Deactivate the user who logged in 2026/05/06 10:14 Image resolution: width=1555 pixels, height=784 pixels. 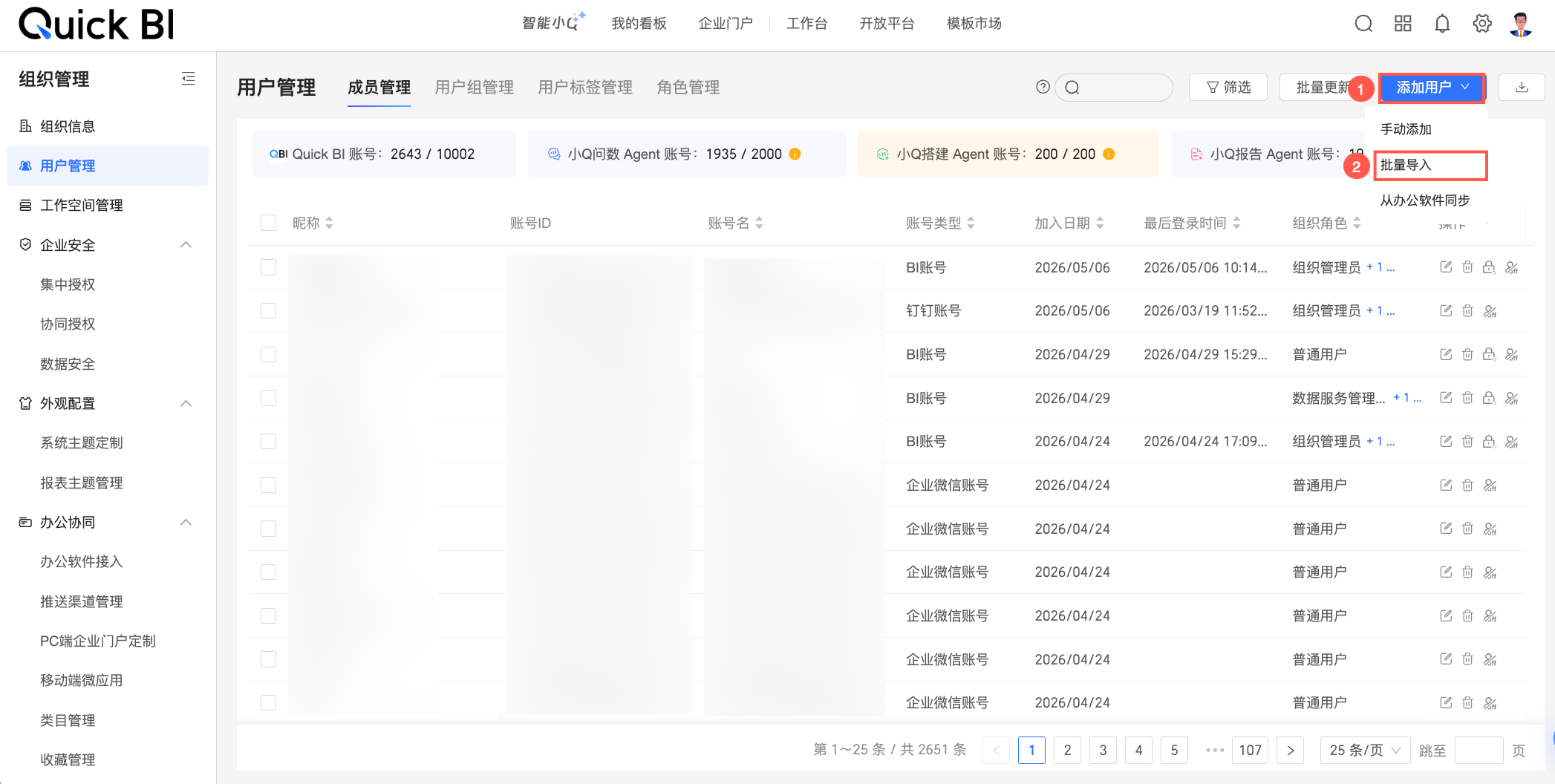1511,267
